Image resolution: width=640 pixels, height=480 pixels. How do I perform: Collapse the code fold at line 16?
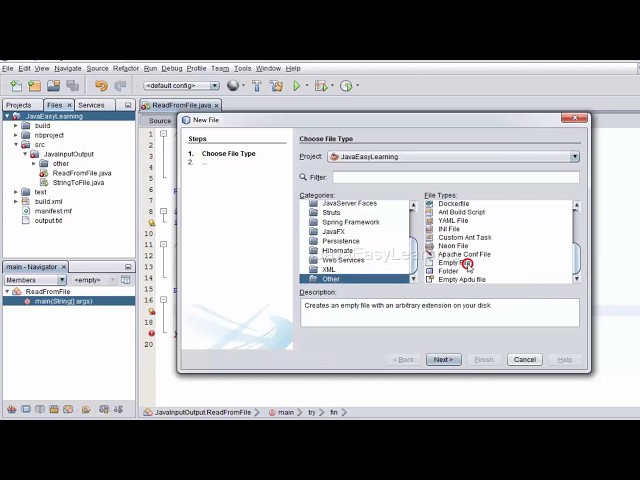click(x=163, y=300)
